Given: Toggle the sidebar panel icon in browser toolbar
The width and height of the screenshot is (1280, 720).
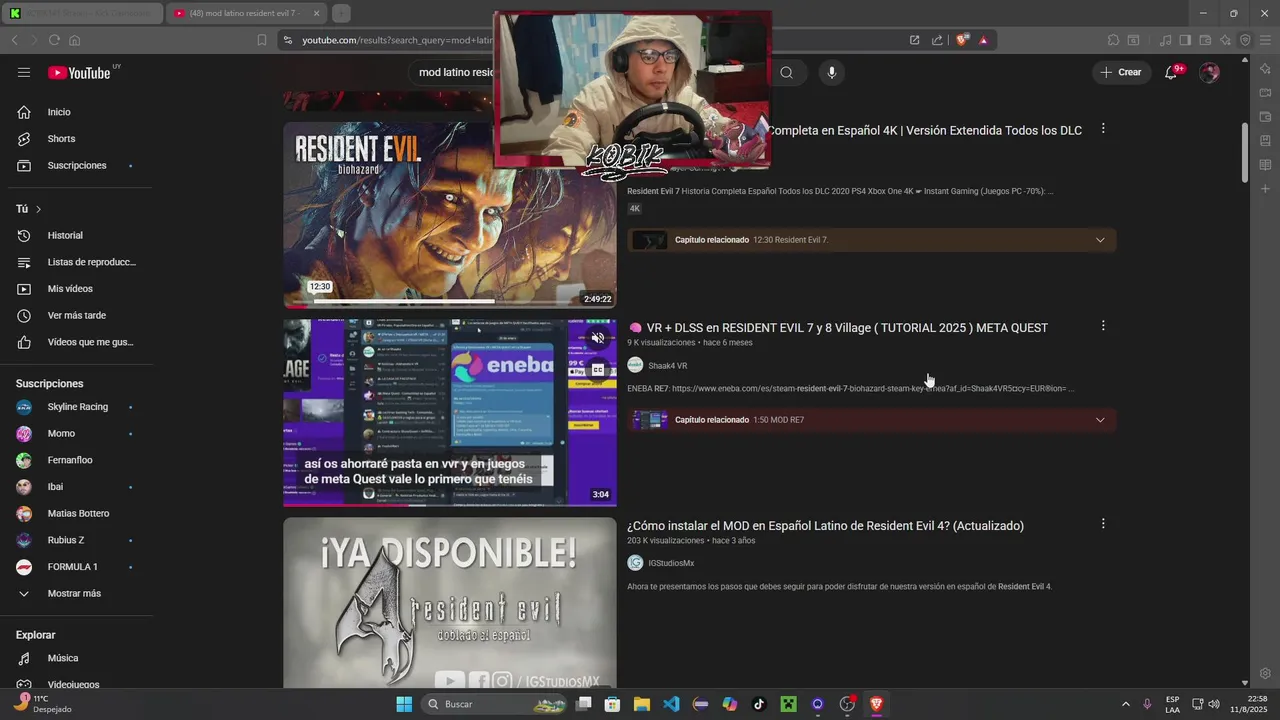Looking at the screenshot, I should point(1185,40).
